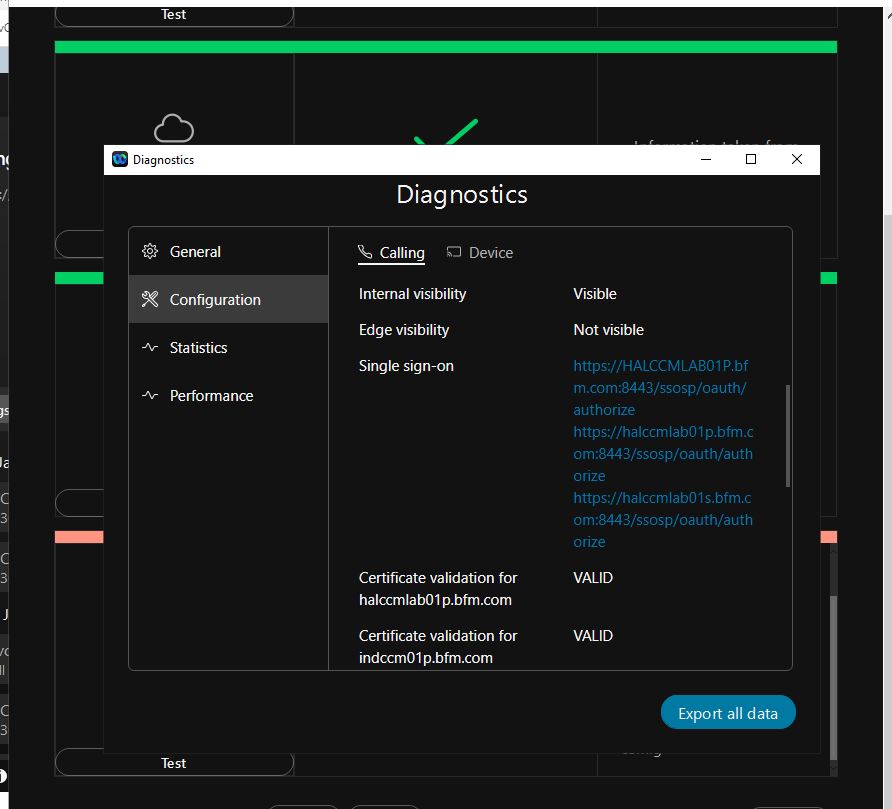Switch to the Device tab

489,252
